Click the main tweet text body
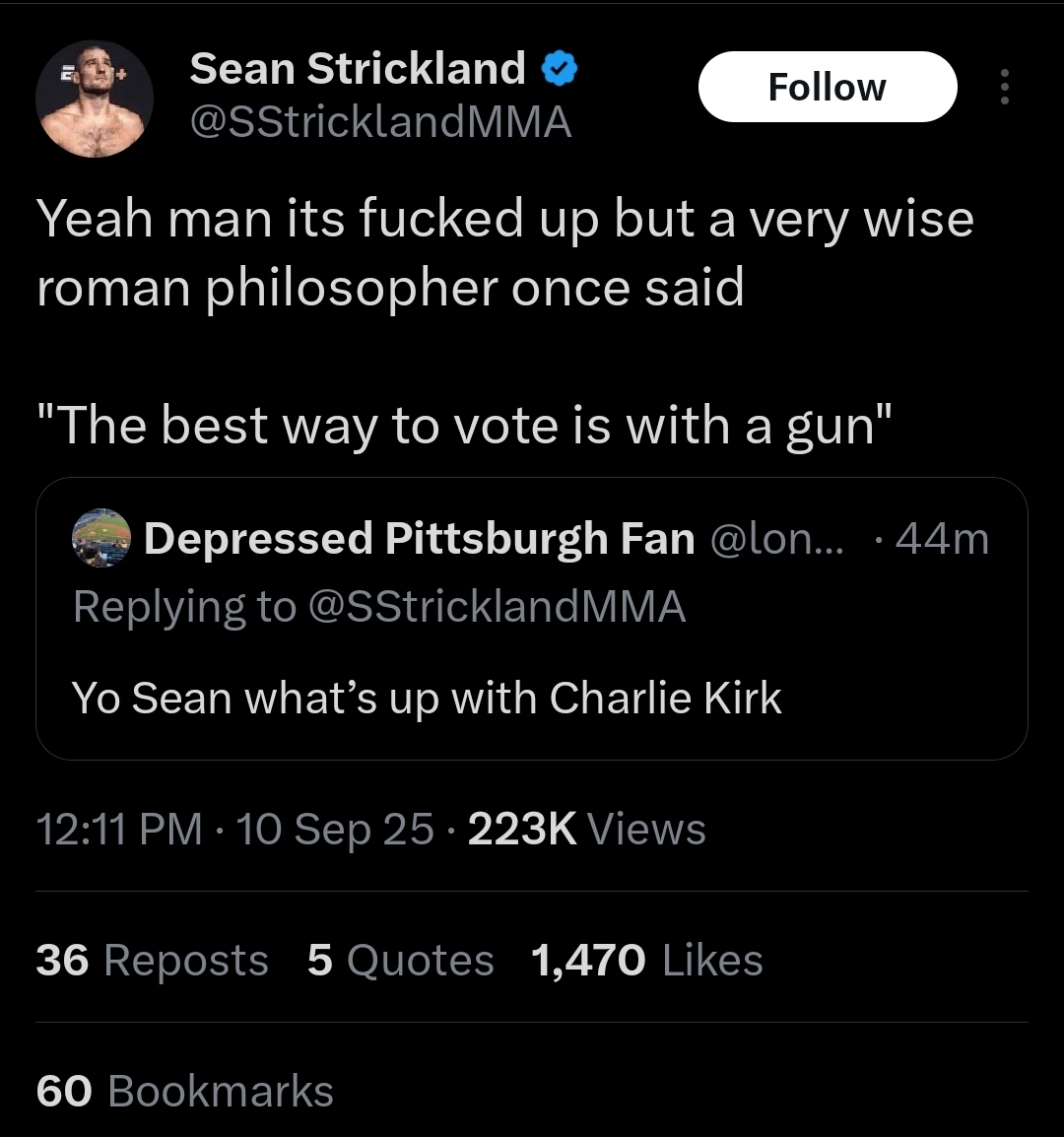The width and height of the screenshot is (1064, 1137). click(504, 321)
